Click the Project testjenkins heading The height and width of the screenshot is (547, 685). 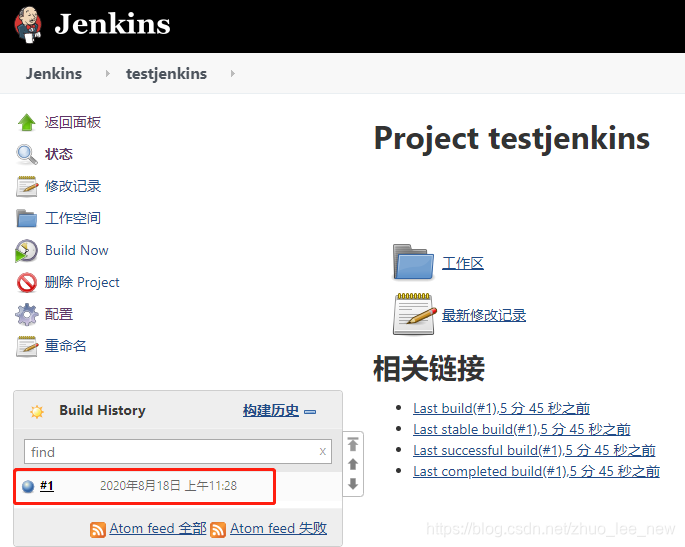[512, 139]
